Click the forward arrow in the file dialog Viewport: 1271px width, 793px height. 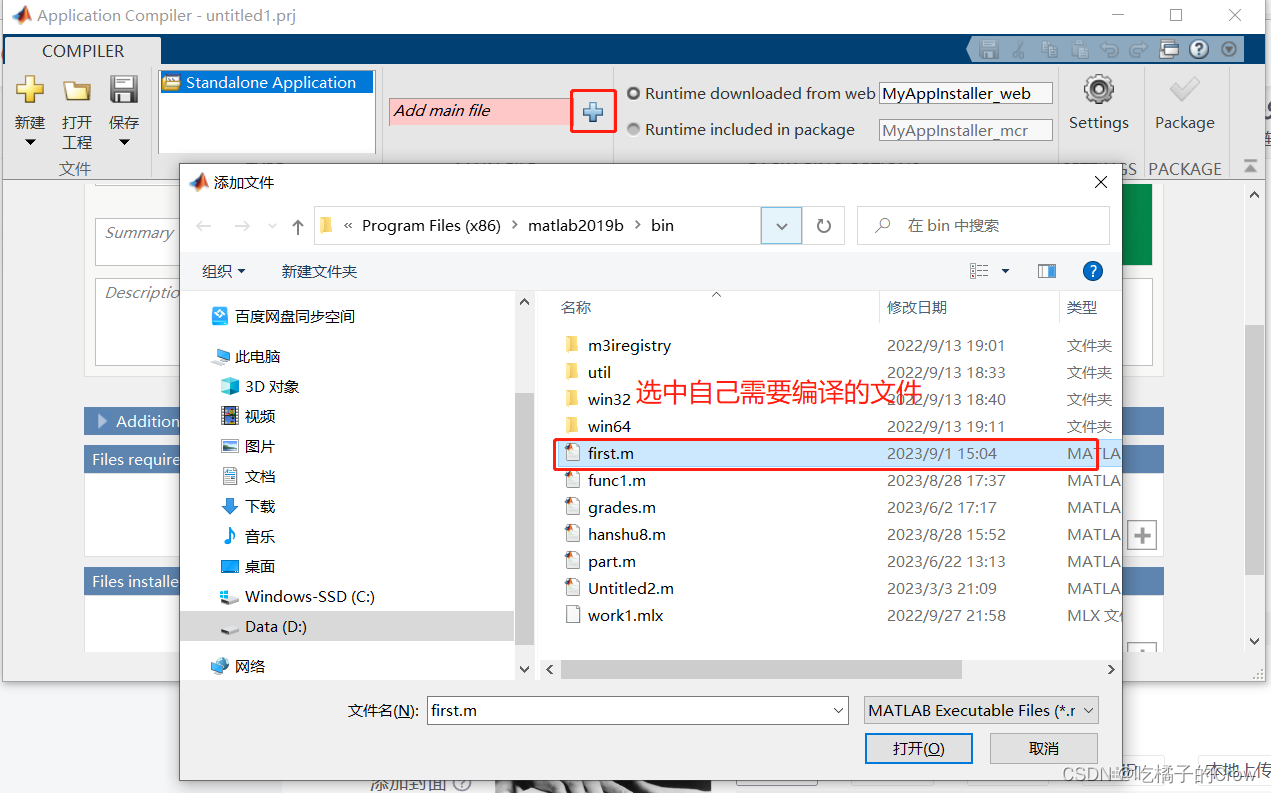(x=242, y=226)
